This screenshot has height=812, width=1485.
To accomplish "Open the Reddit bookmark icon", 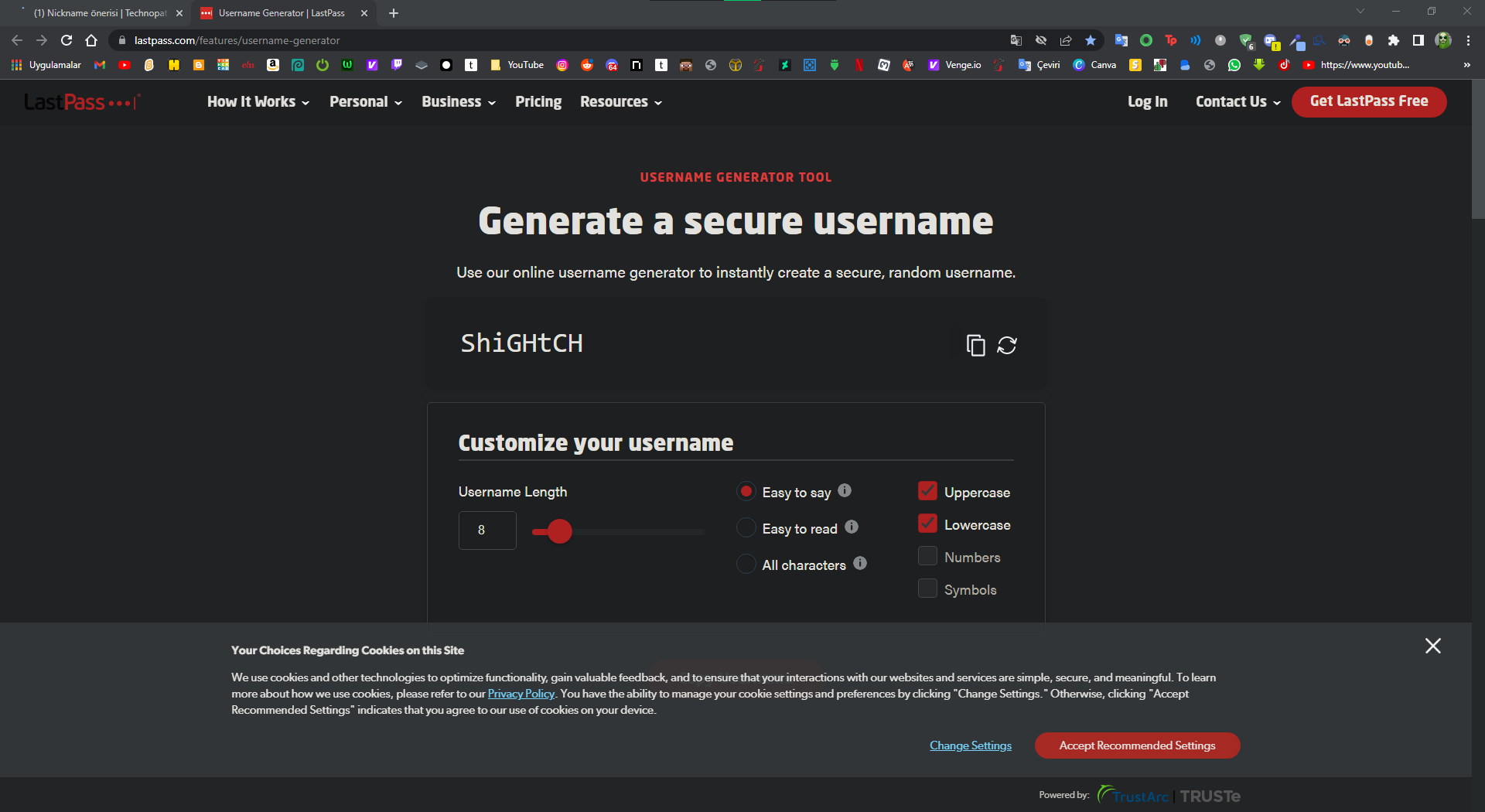I will pos(587,65).
